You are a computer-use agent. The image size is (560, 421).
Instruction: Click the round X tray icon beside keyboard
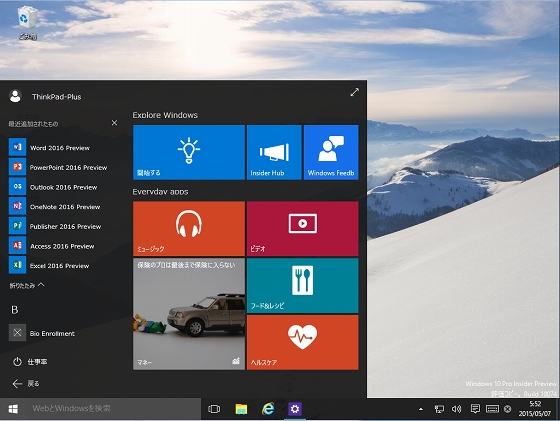(x=508, y=409)
